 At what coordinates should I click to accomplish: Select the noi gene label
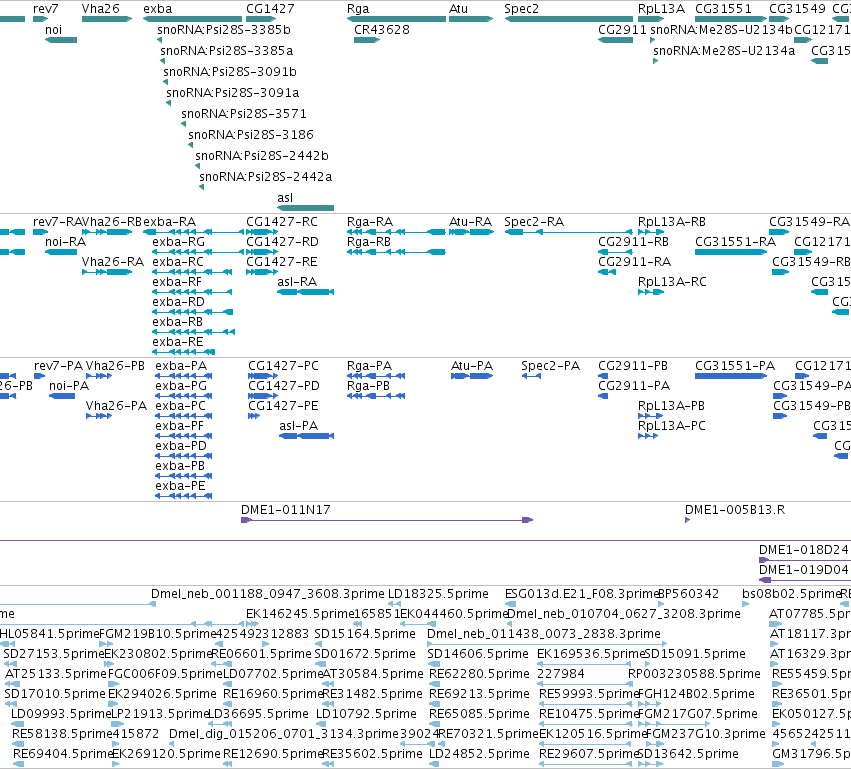click(x=53, y=30)
